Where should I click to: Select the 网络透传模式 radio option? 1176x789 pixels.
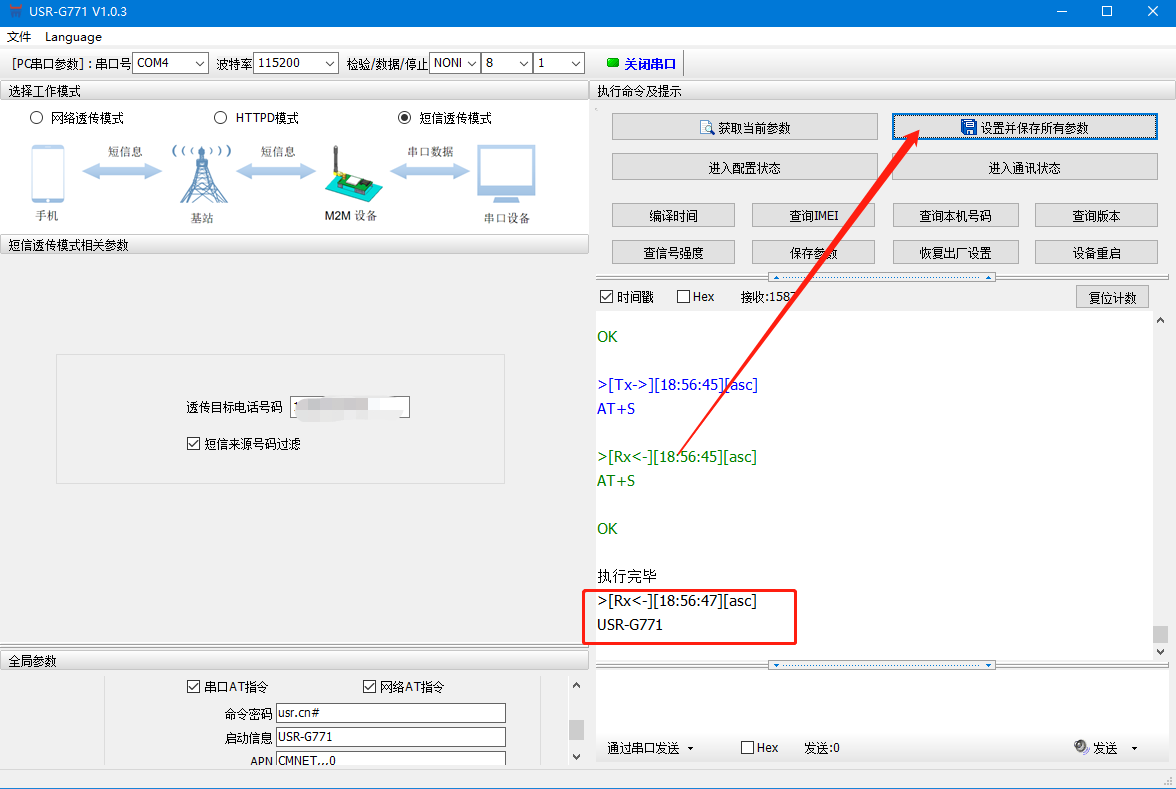37,118
